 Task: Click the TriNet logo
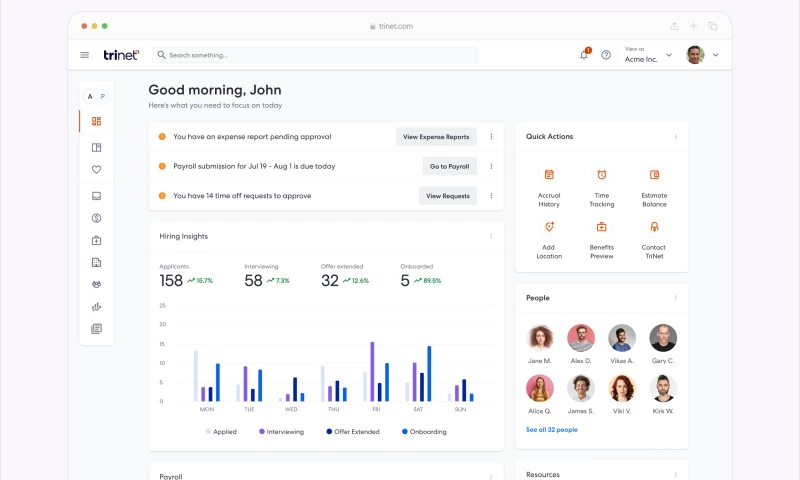pyautogui.click(x=121, y=55)
